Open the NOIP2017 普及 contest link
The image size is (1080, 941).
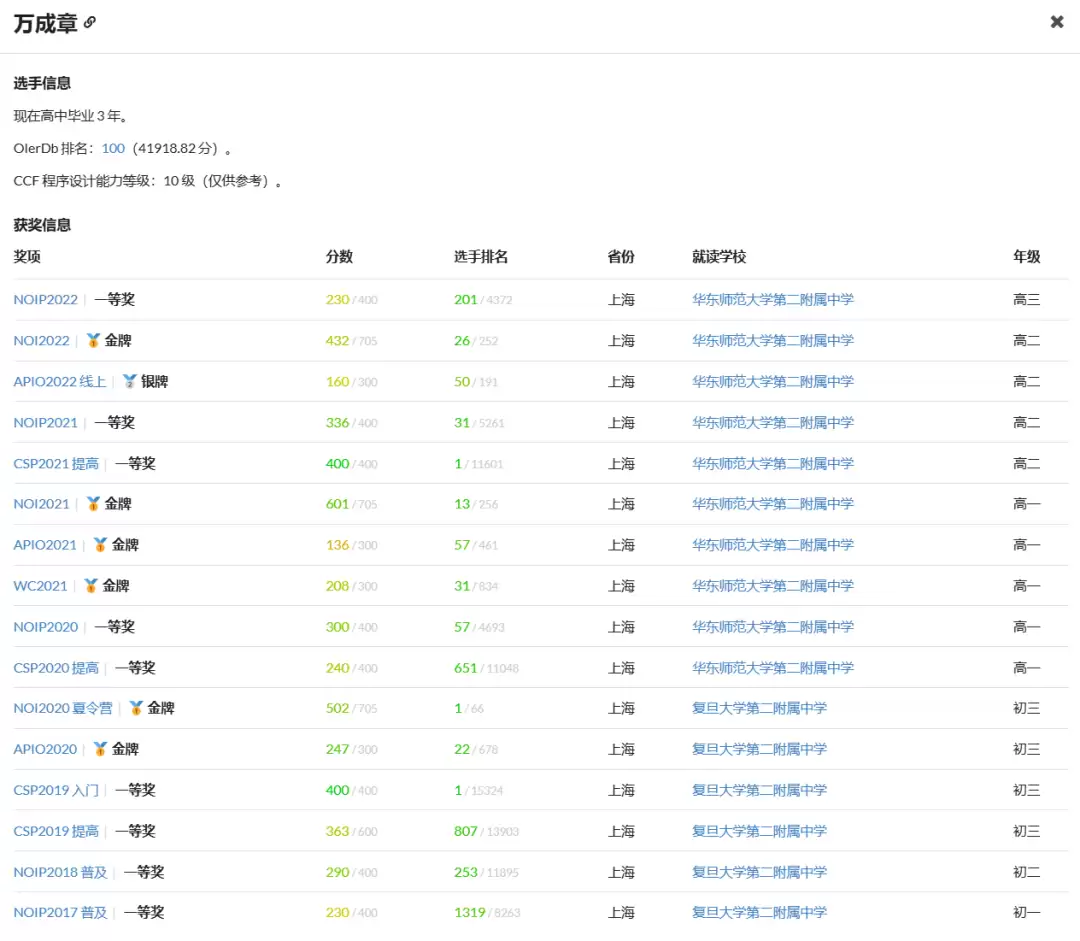tap(60, 912)
